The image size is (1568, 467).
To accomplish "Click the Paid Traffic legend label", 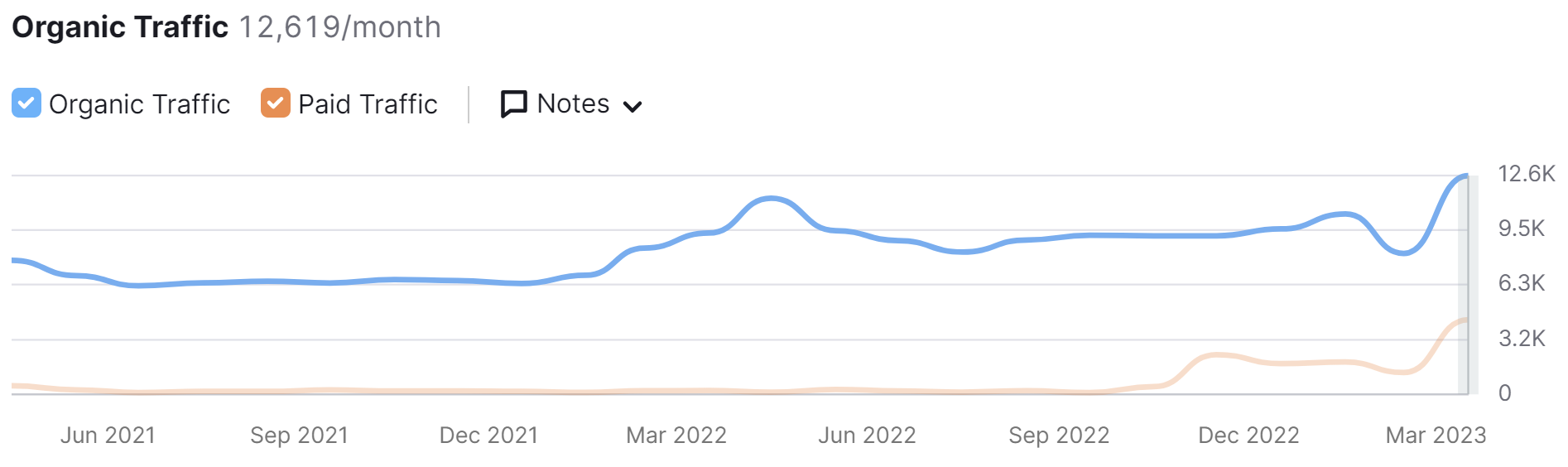I will pos(368,104).
